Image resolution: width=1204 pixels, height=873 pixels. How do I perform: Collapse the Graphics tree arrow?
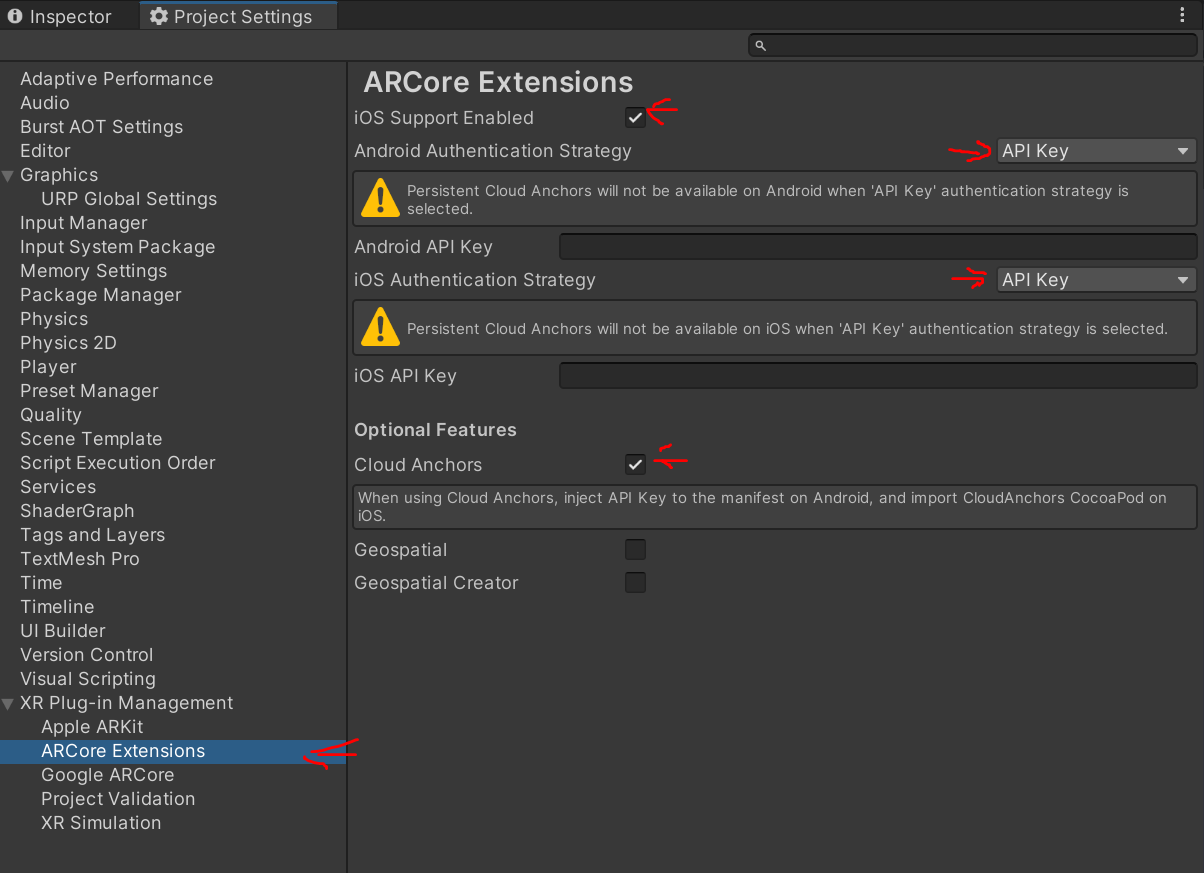click(x=9, y=176)
